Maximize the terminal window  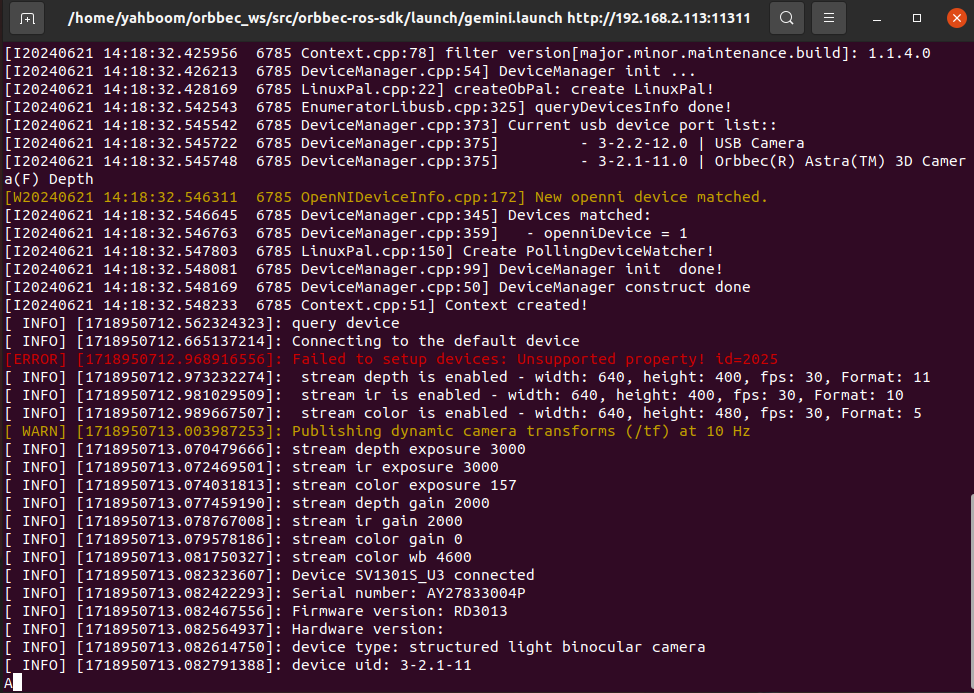tap(917, 19)
